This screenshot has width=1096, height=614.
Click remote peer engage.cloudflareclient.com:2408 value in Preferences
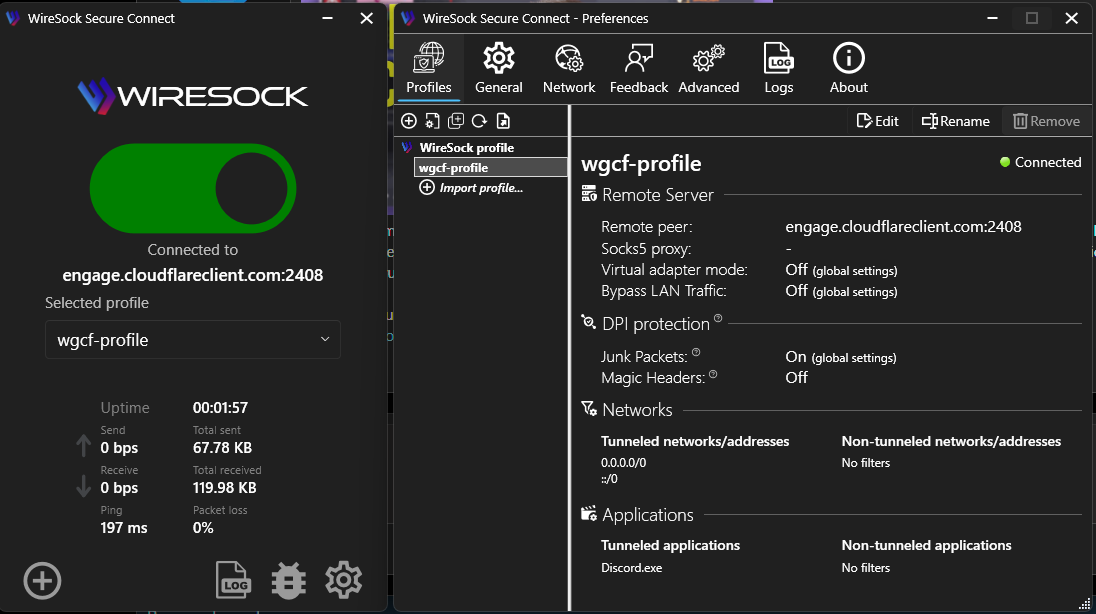pyautogui.click(x=903, y=227)
